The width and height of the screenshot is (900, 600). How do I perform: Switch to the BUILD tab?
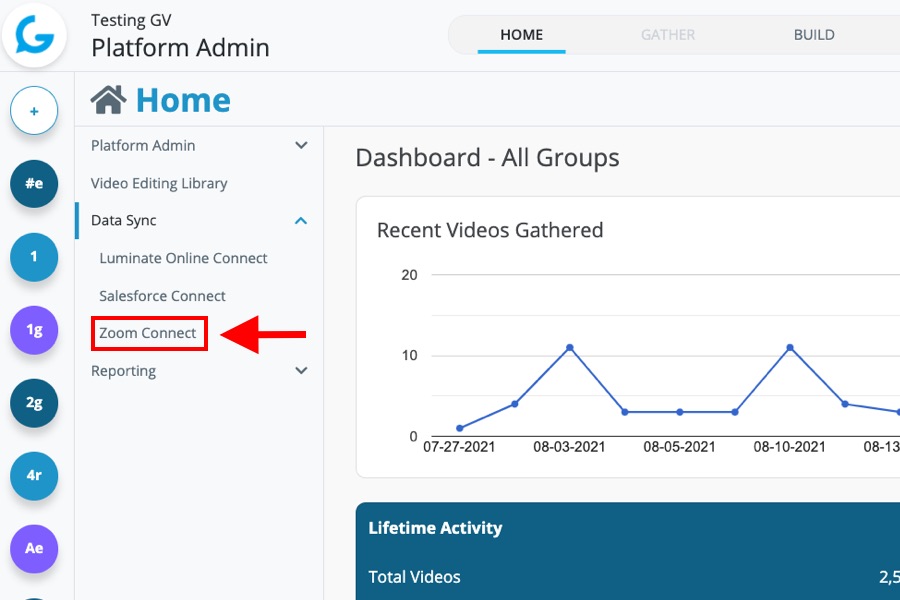[813, 34]
